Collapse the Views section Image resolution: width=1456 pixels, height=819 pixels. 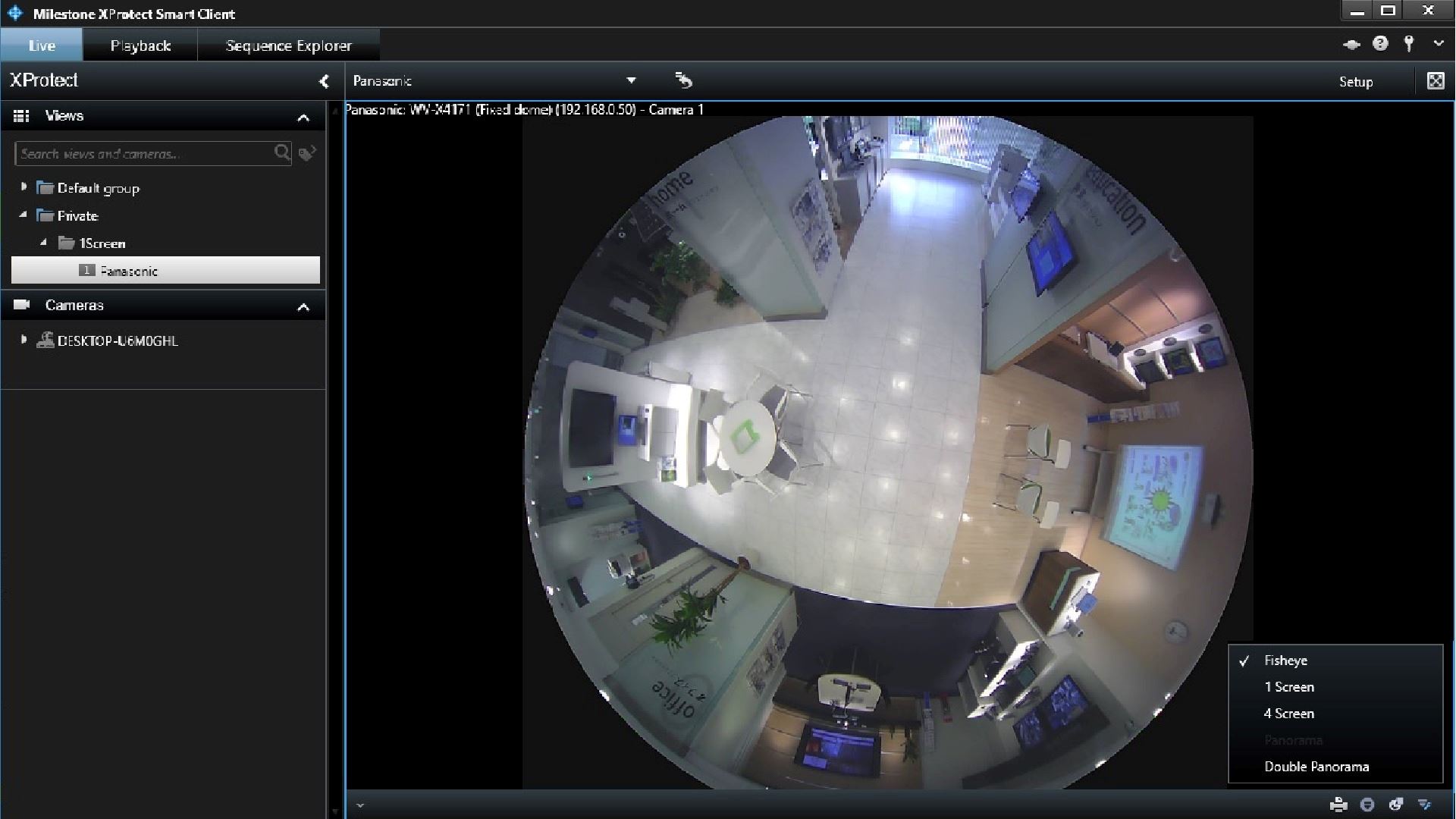(x=303, y=118)
